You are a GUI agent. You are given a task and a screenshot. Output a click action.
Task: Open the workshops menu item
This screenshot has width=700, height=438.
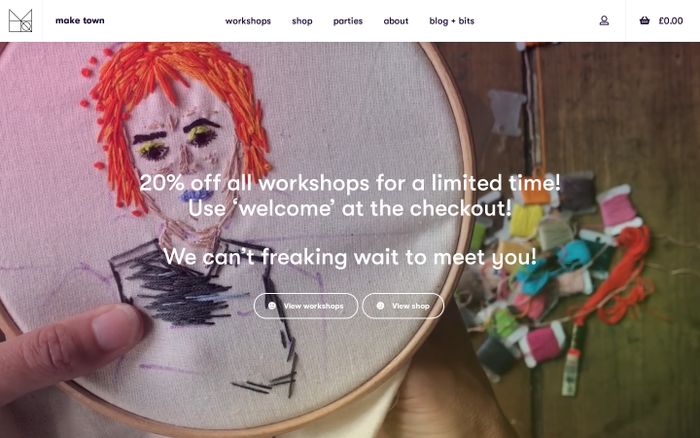pos(248,21)
